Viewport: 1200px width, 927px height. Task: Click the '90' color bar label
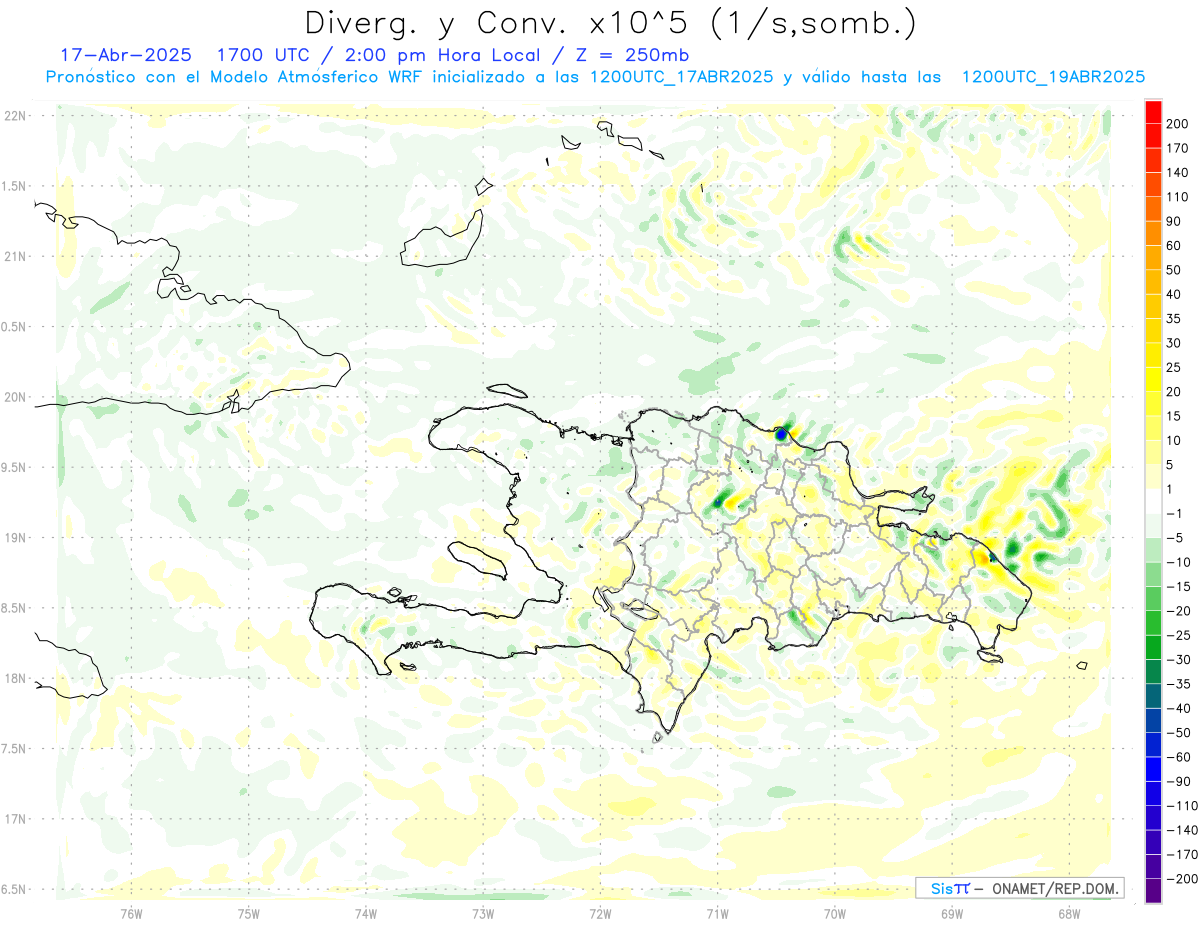click(1174, 221)
